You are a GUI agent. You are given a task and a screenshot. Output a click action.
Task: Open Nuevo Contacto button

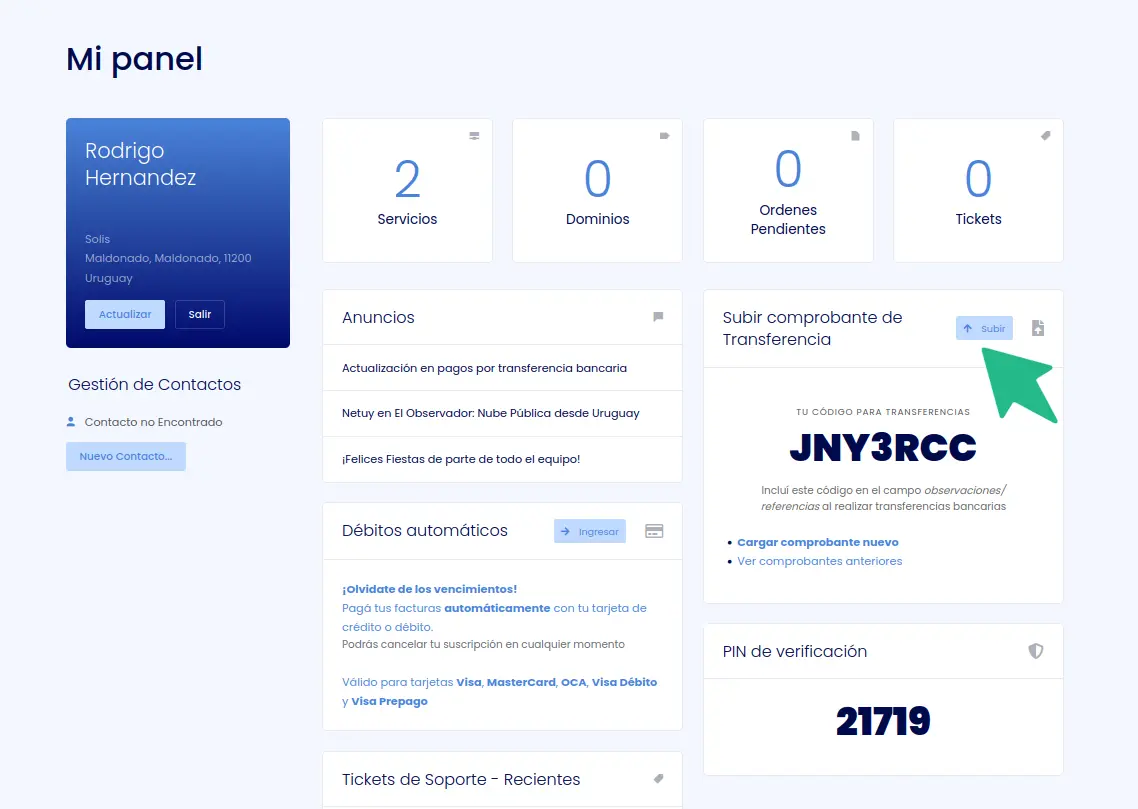point(126,456)
